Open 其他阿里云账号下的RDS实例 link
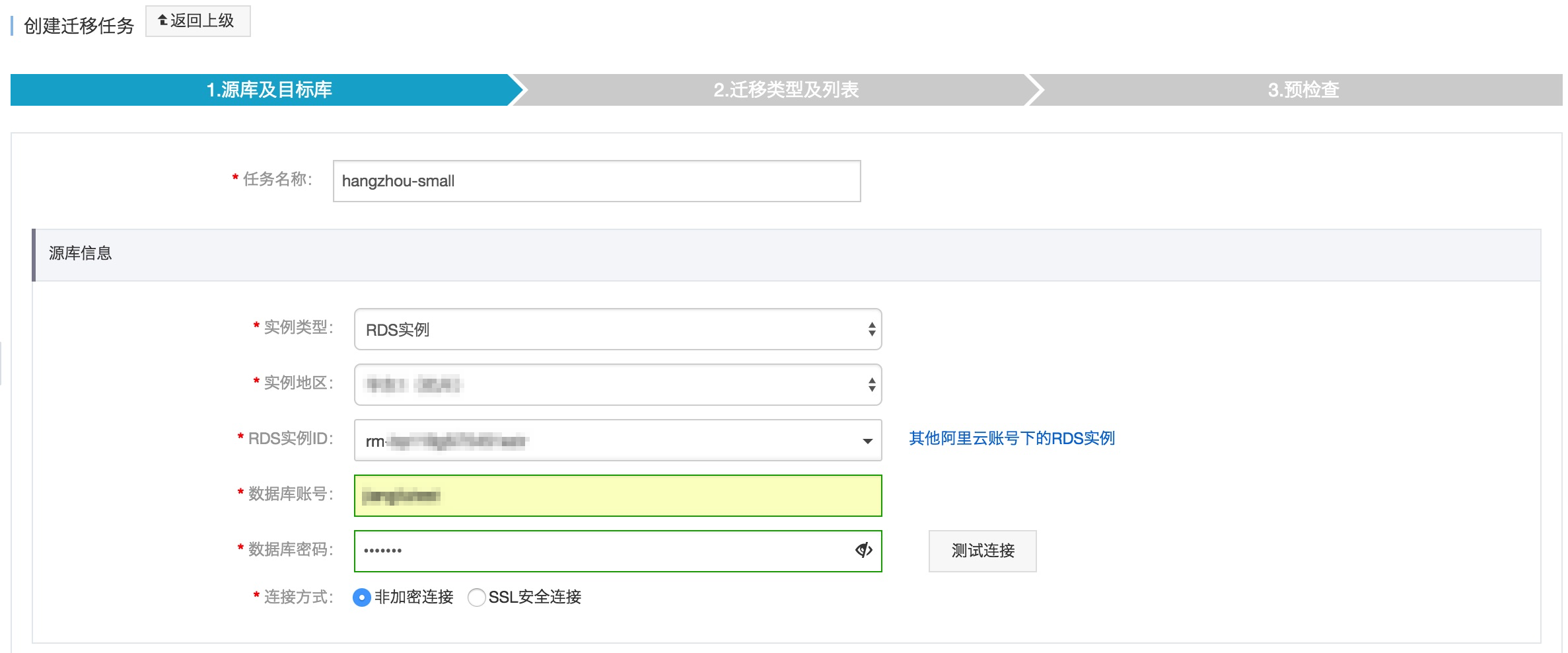This screenshot has height=653, width=1568. (x=1011, y=438)
